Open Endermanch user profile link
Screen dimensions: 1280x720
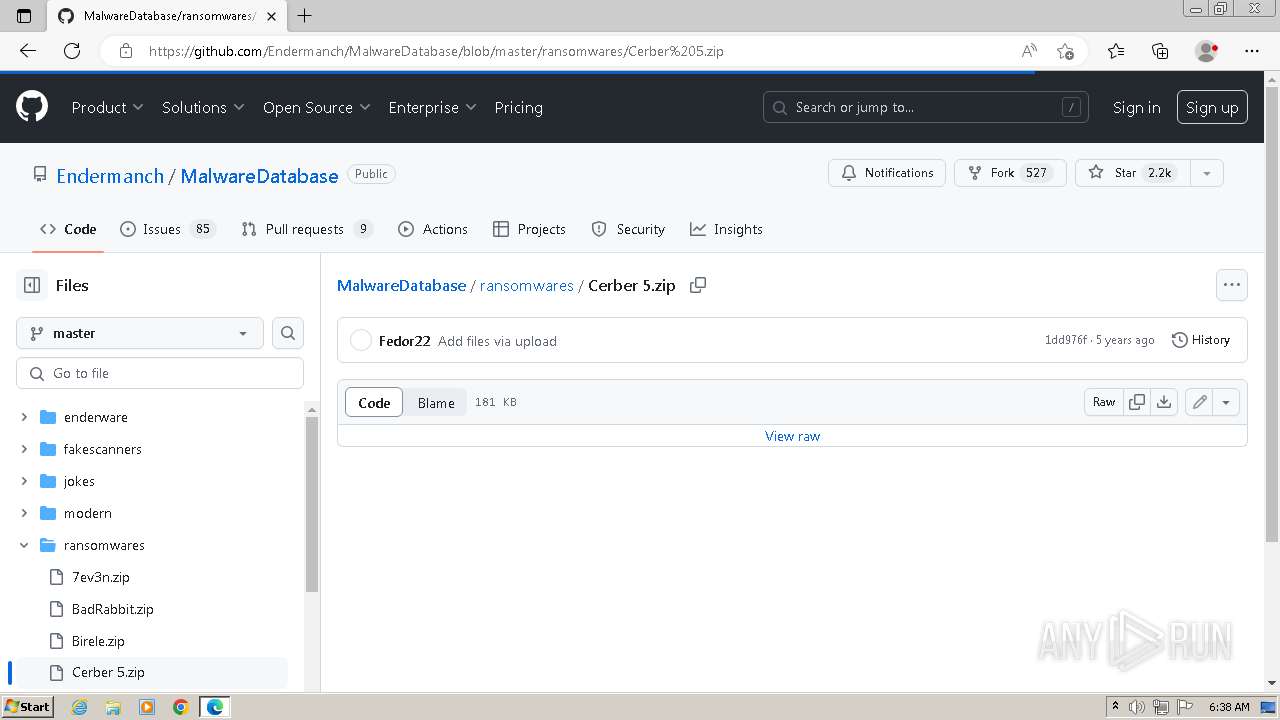110,176
